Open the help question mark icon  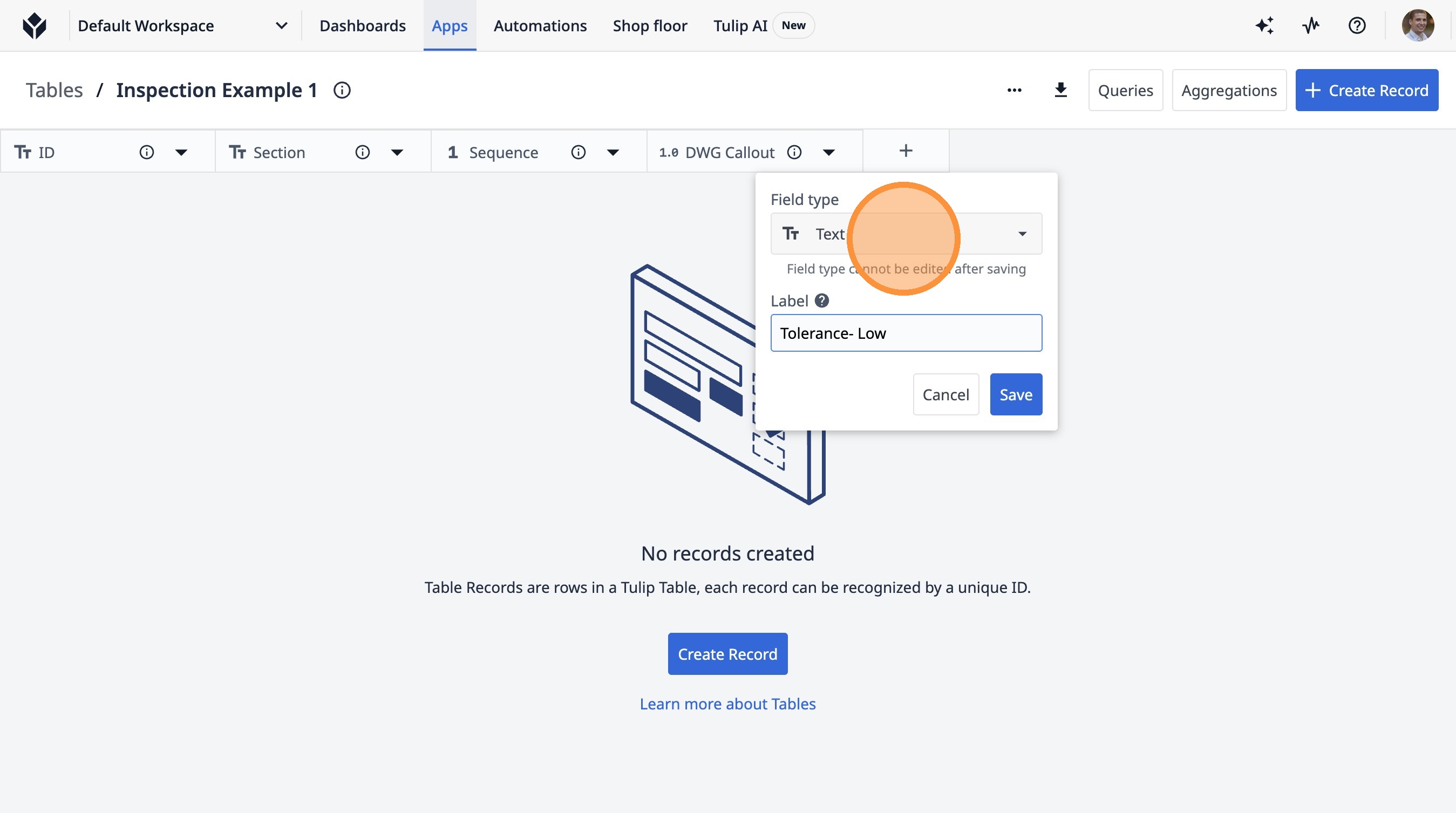[x=1357, y=25]
